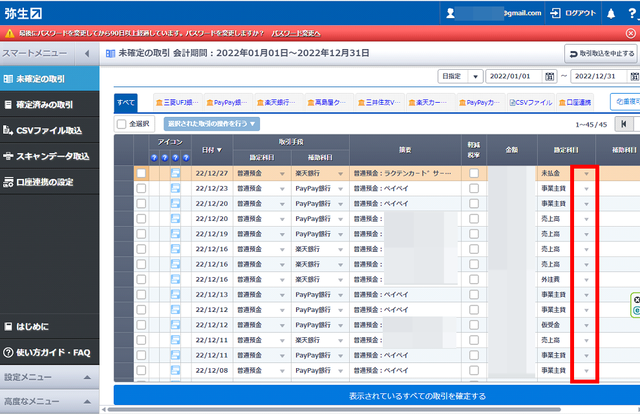Image resolution: width=640 pixels, height=414 pixels.
Task: Open 選択された取引の操作を行う dropdown
Action: (x=211, y=124)
